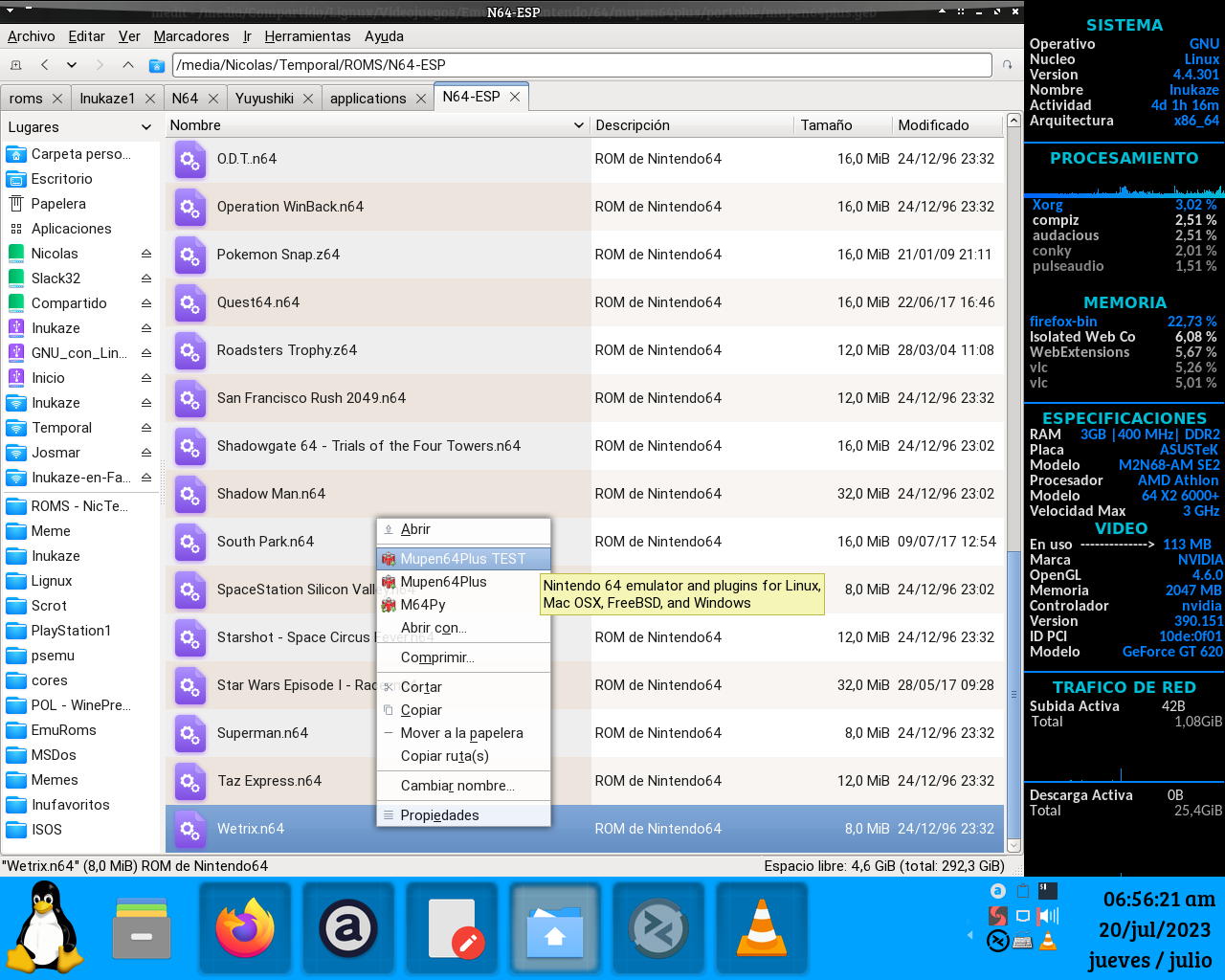Expand the Lugares side pane dropdown
1225x980 pixels.
tap(146, 127)
